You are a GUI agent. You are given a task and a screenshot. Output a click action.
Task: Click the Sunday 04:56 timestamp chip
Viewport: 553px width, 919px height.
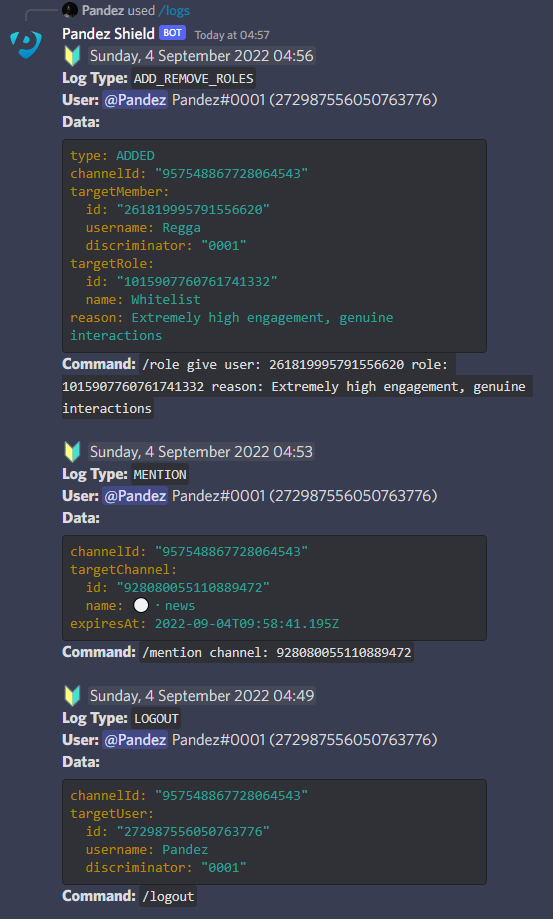pyautogui.click(x=202, y=56)
